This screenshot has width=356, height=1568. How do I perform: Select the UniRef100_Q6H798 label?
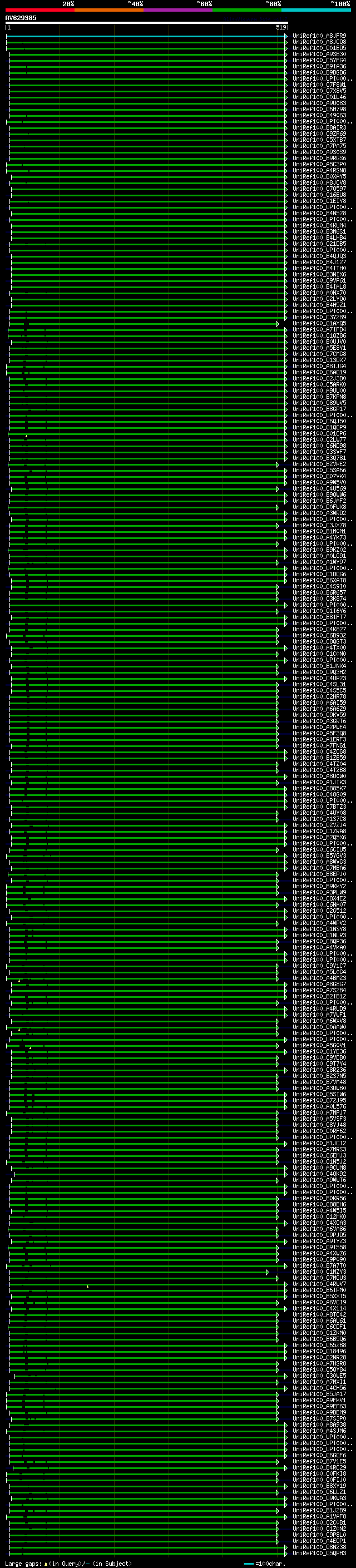click(x=319, y=109)
